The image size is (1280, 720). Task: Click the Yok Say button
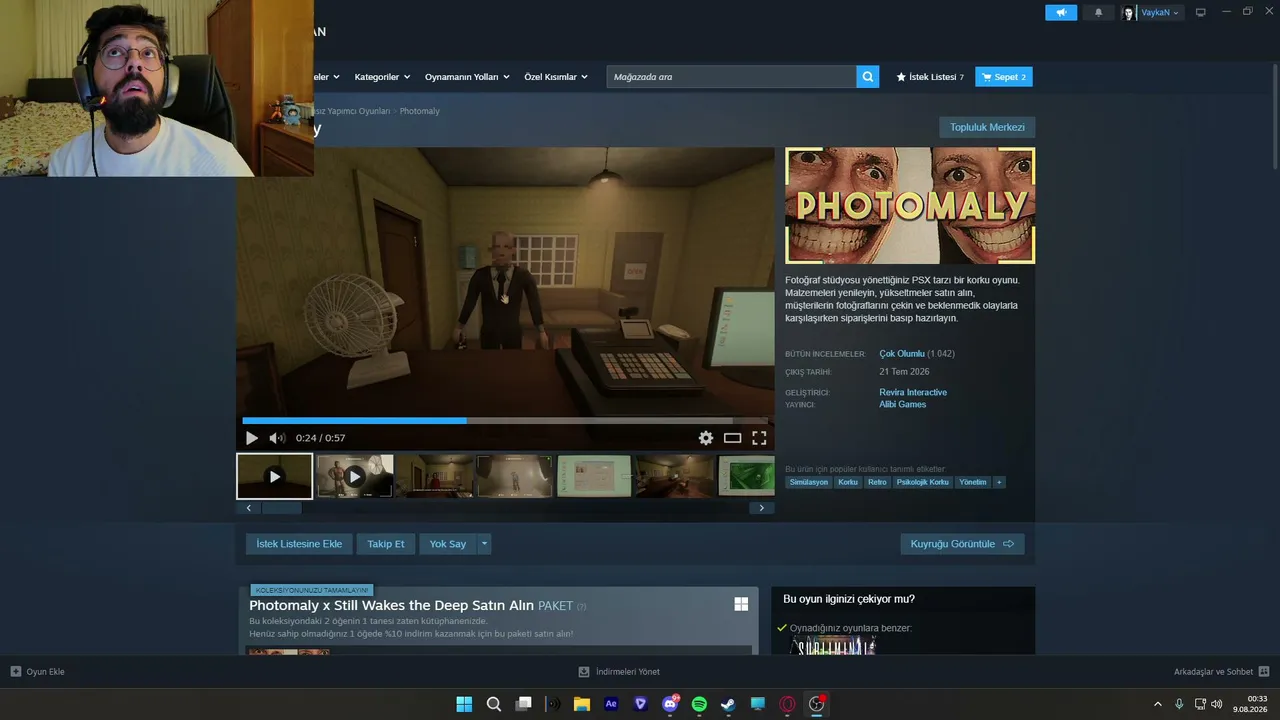click(448, 544)
